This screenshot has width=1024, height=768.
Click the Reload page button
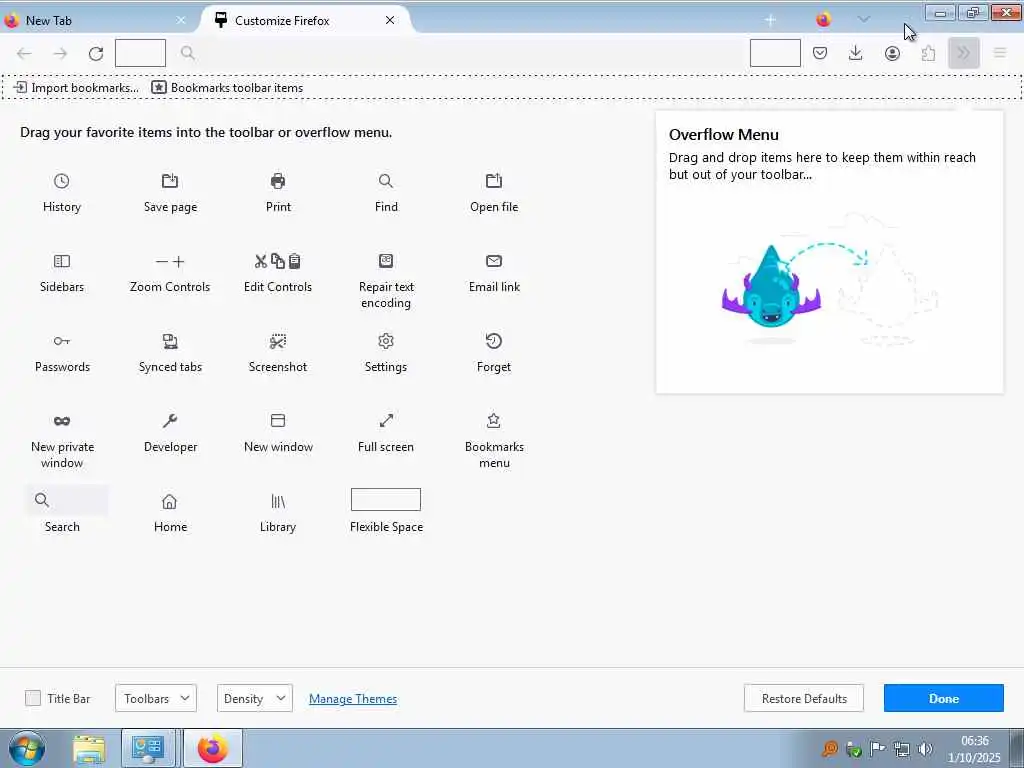pyautogui.click(x=96, y=54)
